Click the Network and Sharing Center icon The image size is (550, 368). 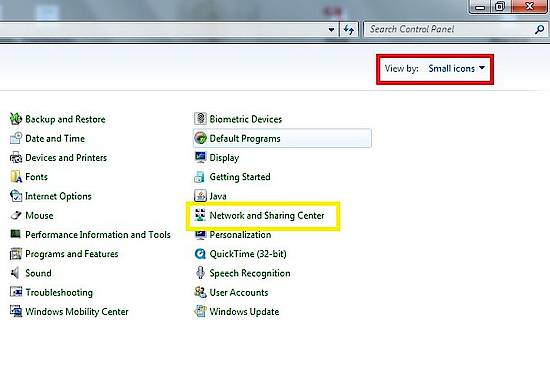(x=200, y=215)
